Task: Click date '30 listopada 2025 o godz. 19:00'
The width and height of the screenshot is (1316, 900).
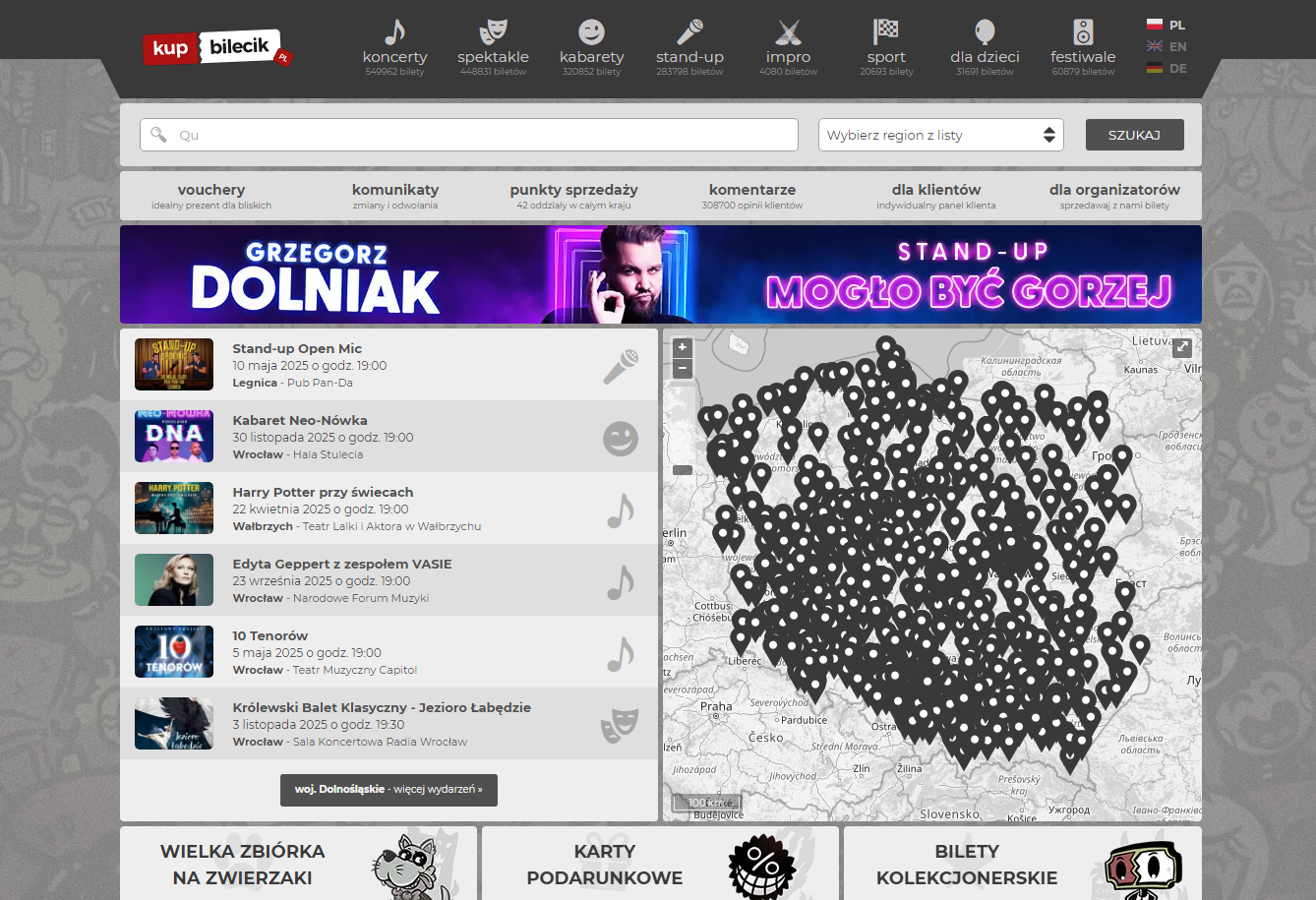Action: point(323,438)
